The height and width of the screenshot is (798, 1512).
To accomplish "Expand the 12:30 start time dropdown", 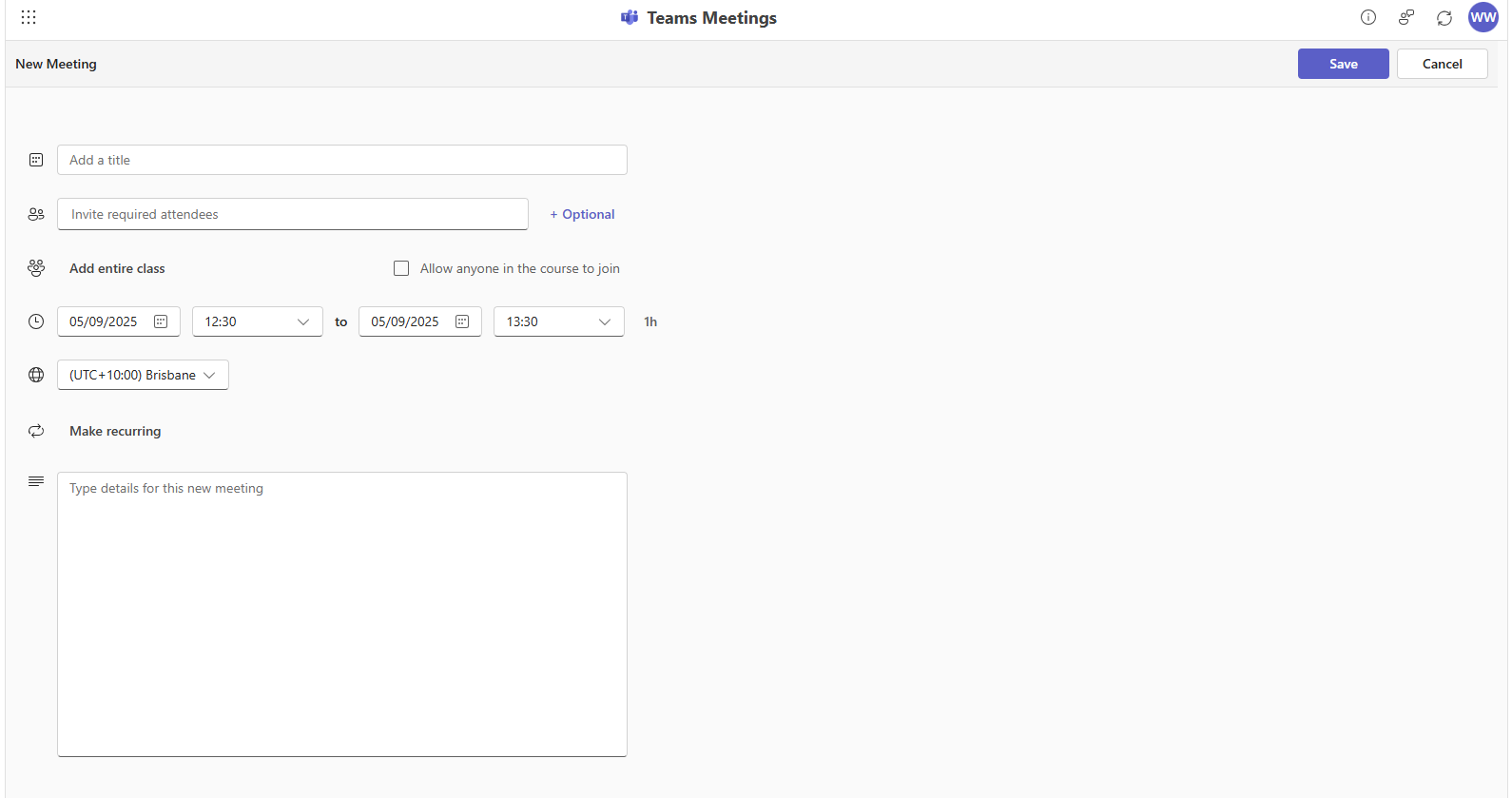I will click(x=257, y=321).
